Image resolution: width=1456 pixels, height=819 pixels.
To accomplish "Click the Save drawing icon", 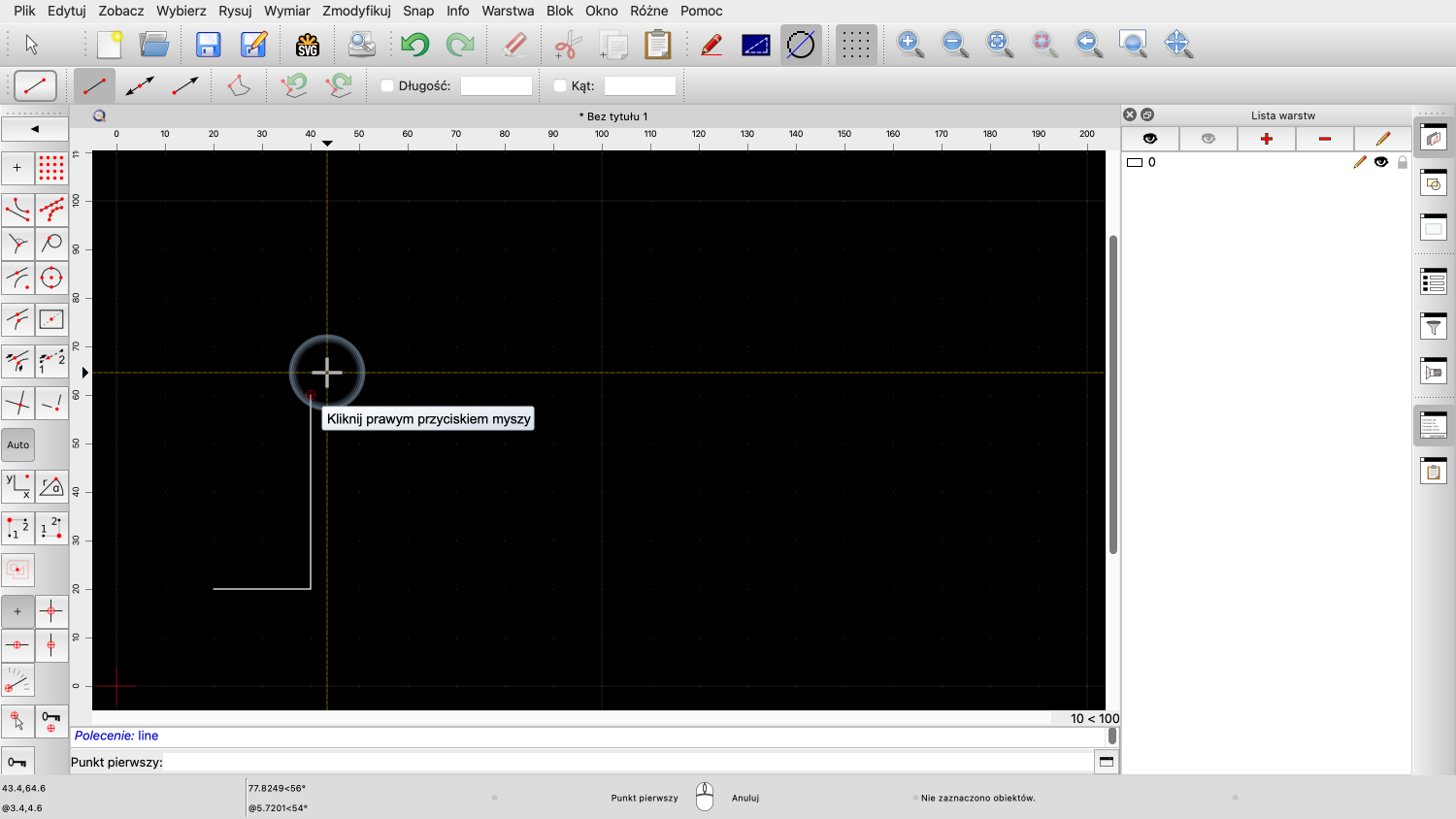I will click(x=208, y=45).
